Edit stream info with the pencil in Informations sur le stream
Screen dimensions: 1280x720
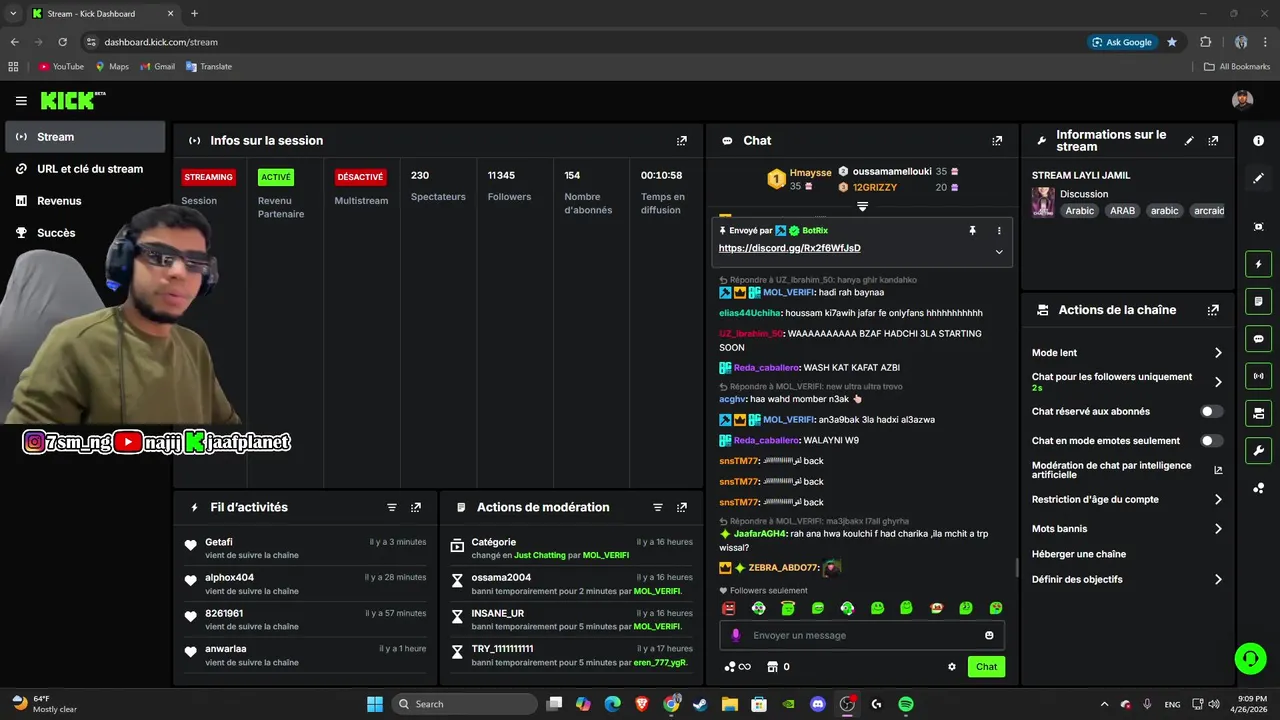pos(1189,141)
